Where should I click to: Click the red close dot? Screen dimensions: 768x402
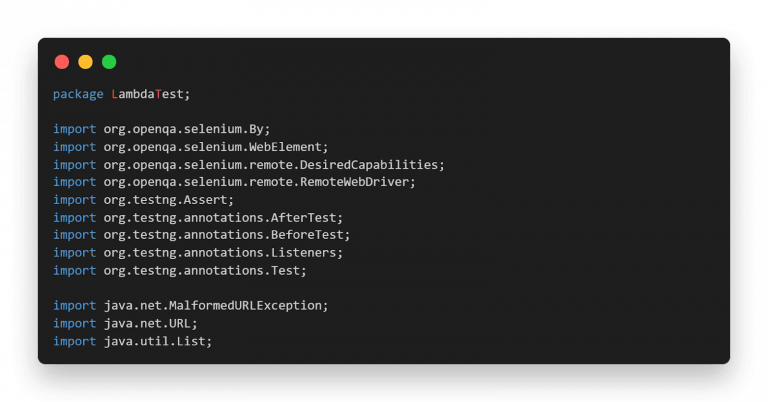[62, 62]
